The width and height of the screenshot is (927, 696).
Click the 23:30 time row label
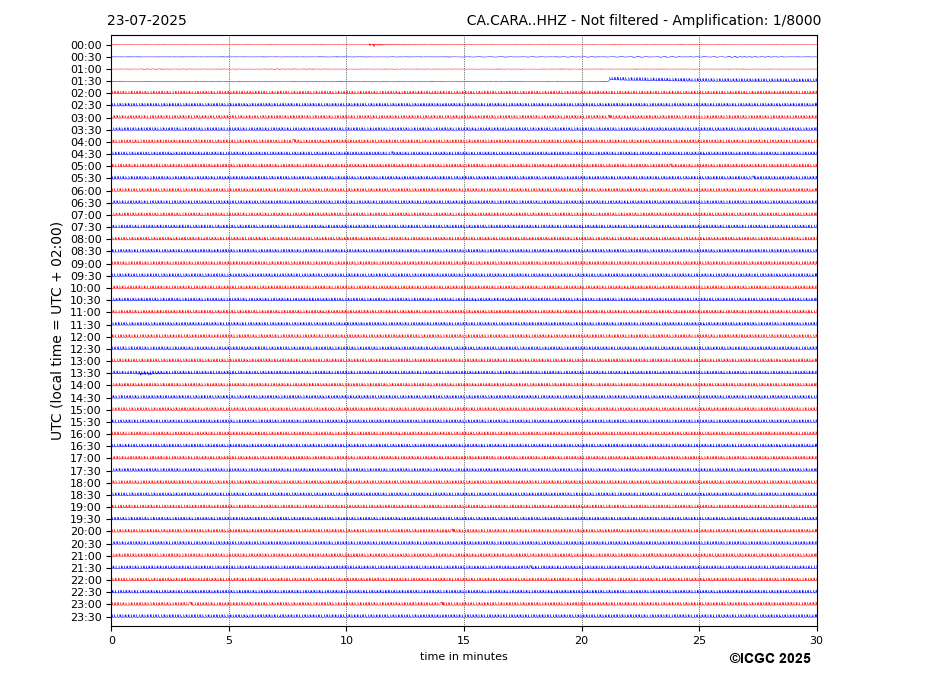pyautogui.click(x=86, y=617)
